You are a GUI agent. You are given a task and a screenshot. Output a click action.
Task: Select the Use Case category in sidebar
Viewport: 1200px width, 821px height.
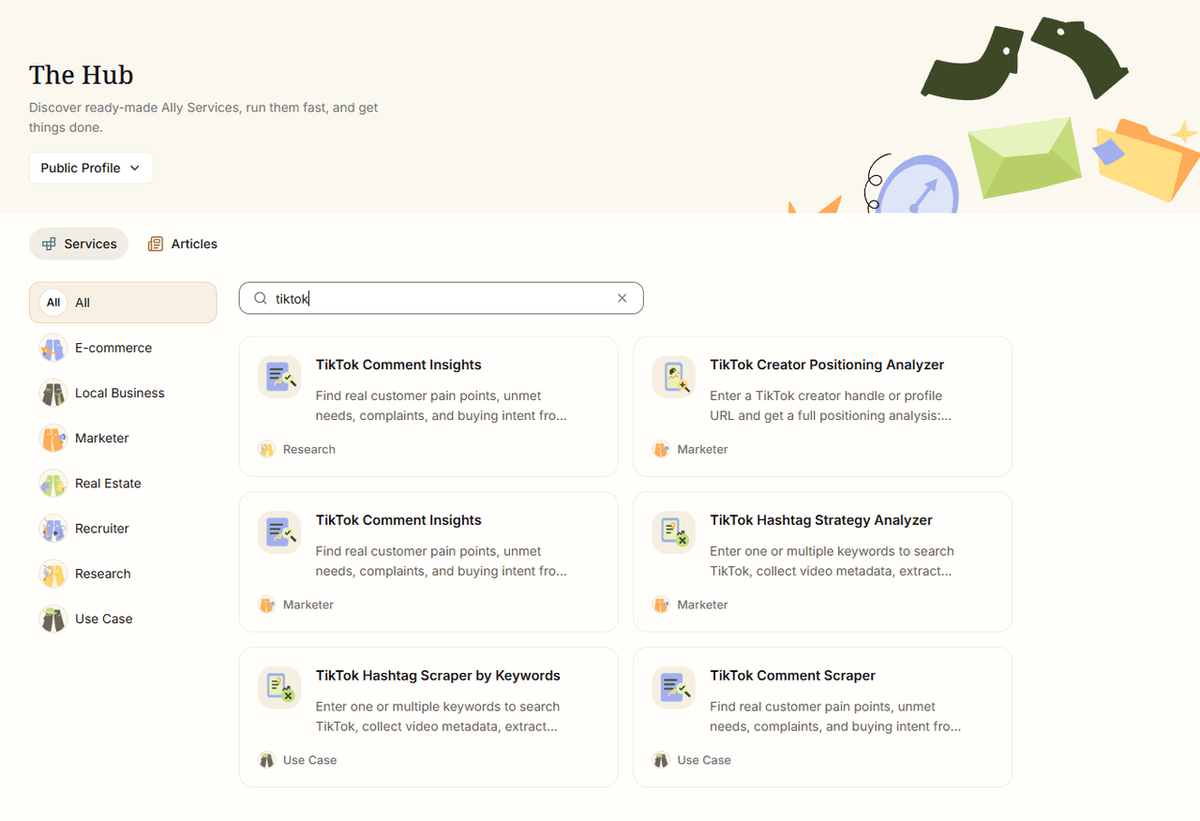coord(123,619)
